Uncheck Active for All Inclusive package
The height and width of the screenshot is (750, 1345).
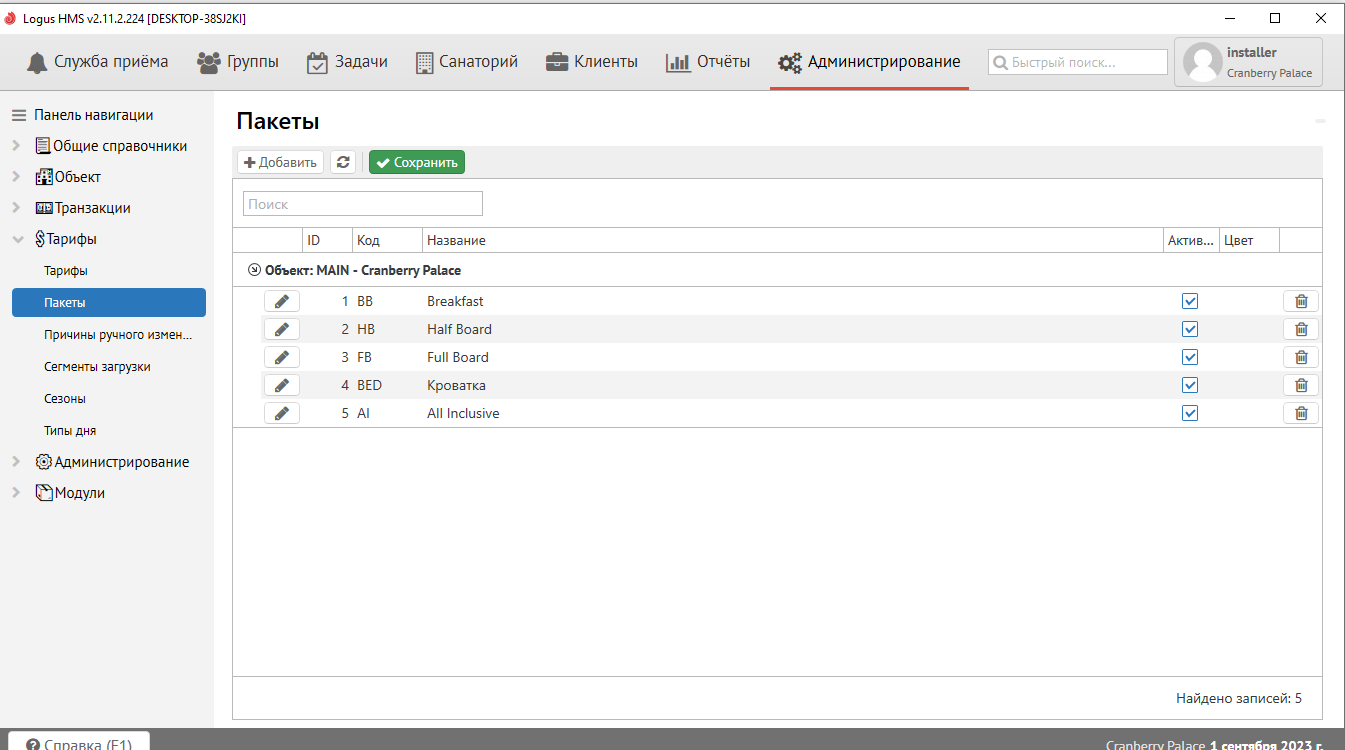pyautogui.click(x=1190, y=413)
